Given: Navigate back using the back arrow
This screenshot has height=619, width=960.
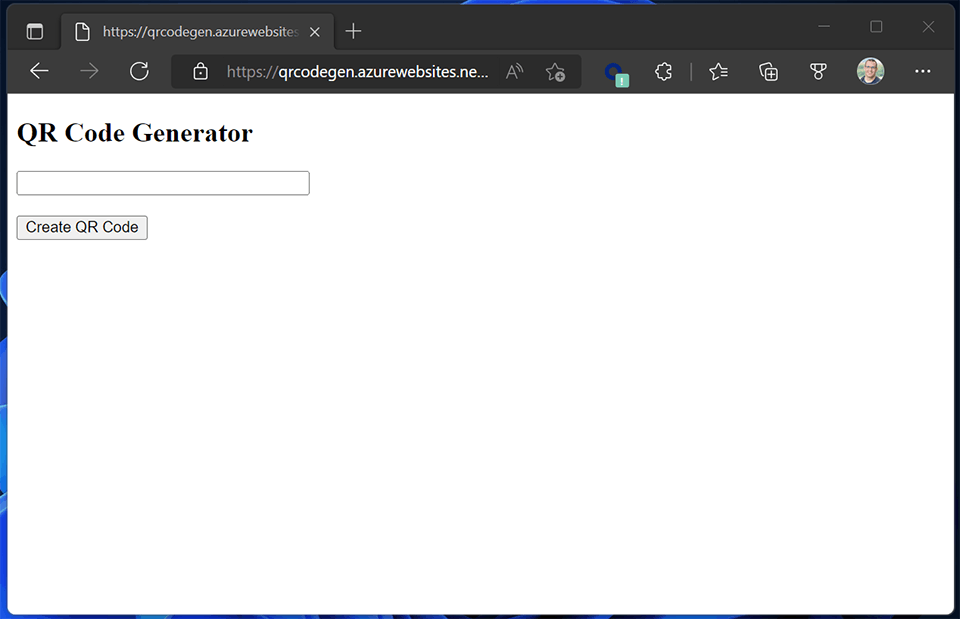Looking at the screenshot, I should tap(39, 71).
